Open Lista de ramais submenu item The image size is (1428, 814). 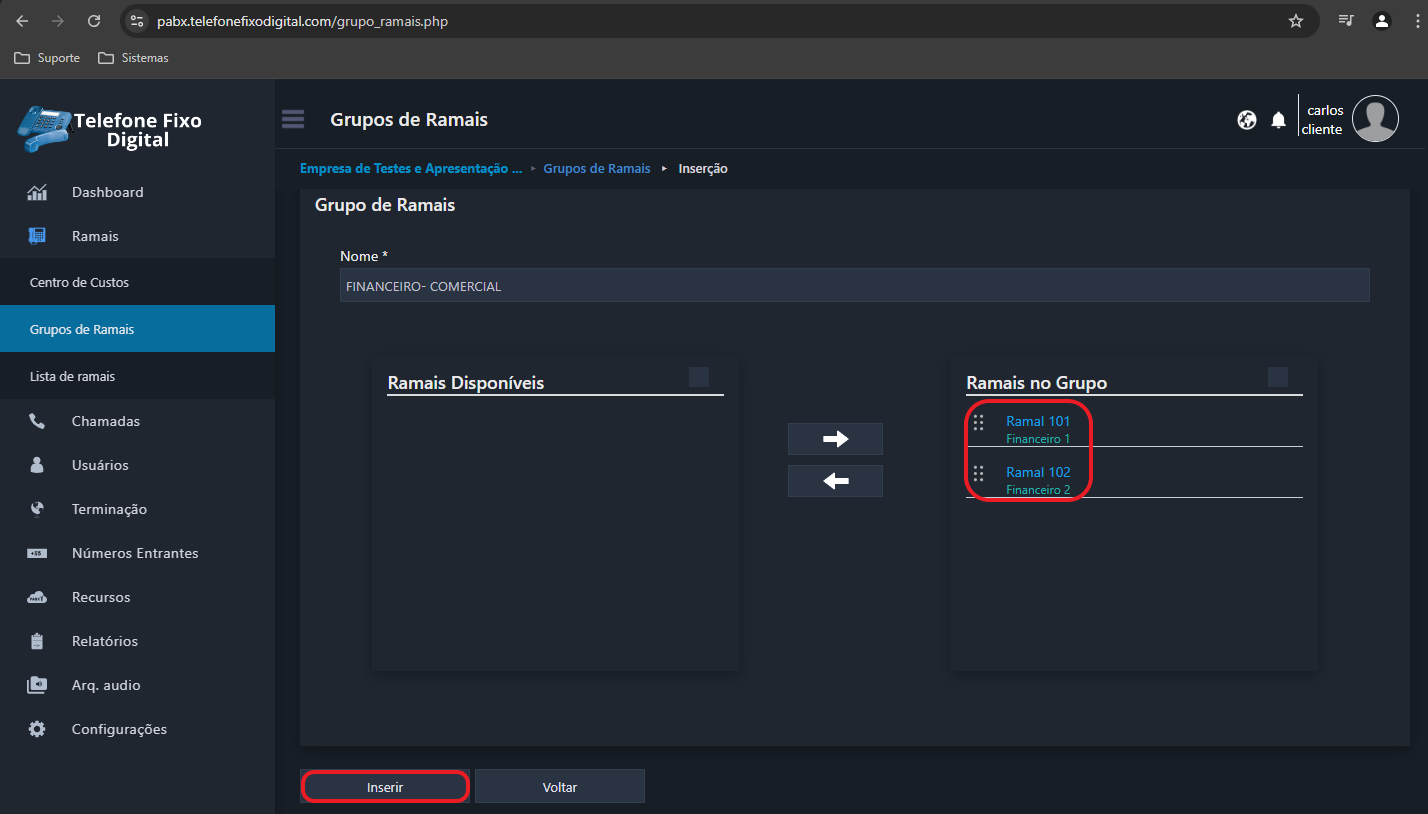pos(137,376)
